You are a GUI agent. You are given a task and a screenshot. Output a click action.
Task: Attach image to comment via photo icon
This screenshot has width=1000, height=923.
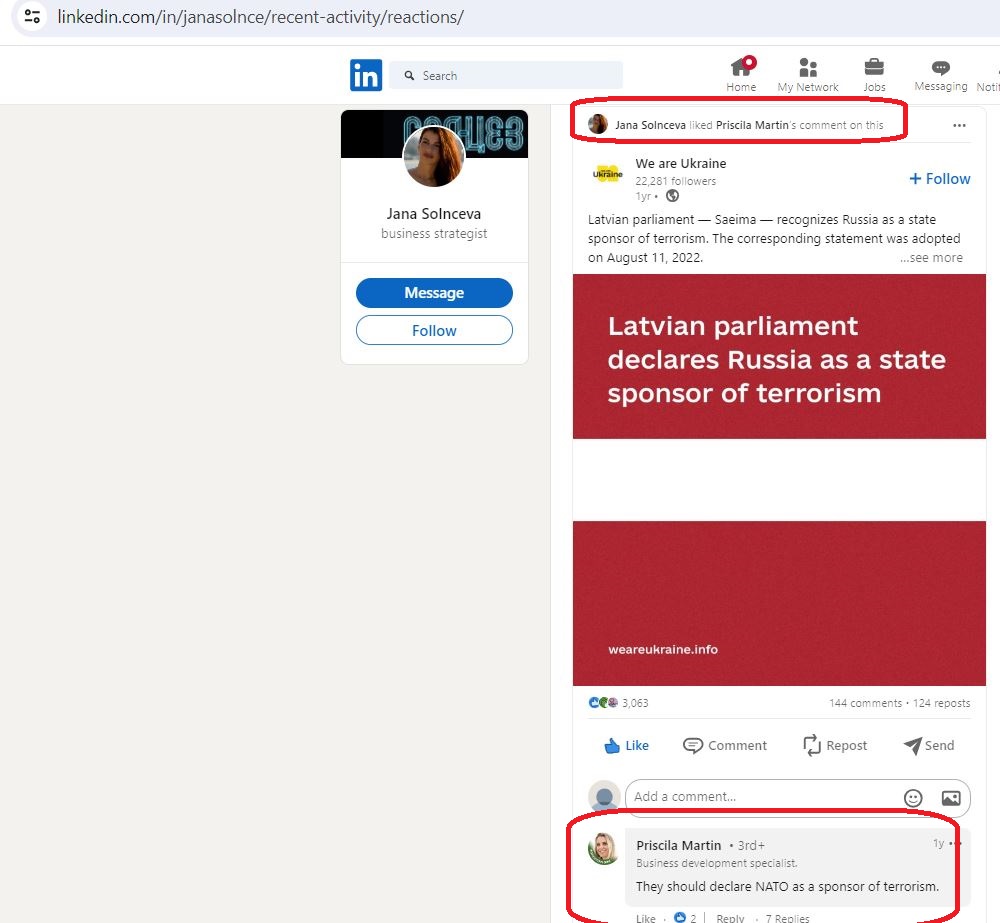pyautogui.click(x=951, y=797)
